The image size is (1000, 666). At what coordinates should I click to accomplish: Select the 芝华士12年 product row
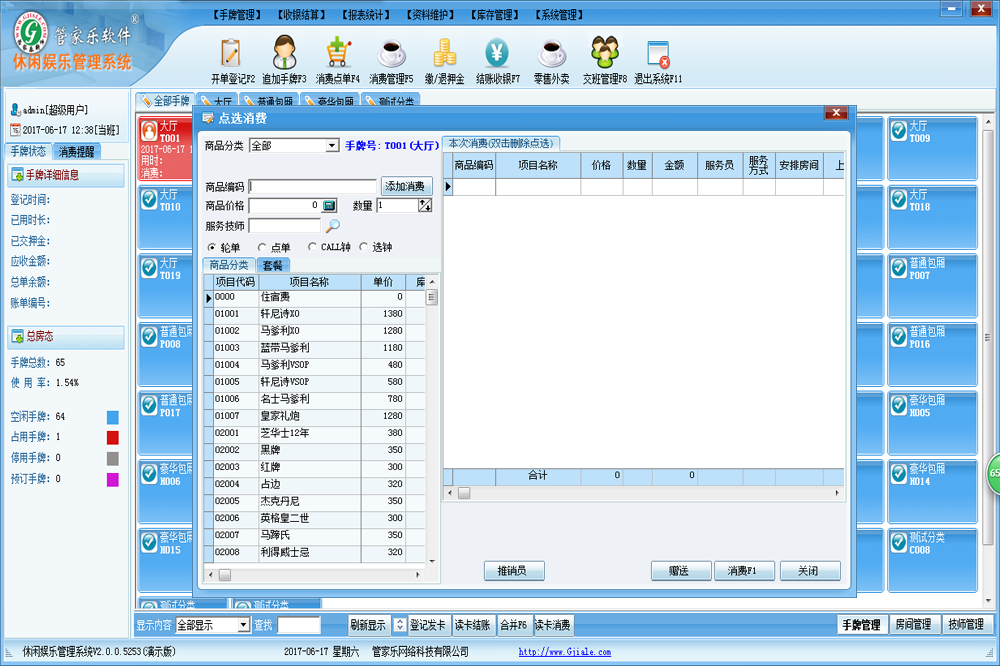[x=314, y=433]
